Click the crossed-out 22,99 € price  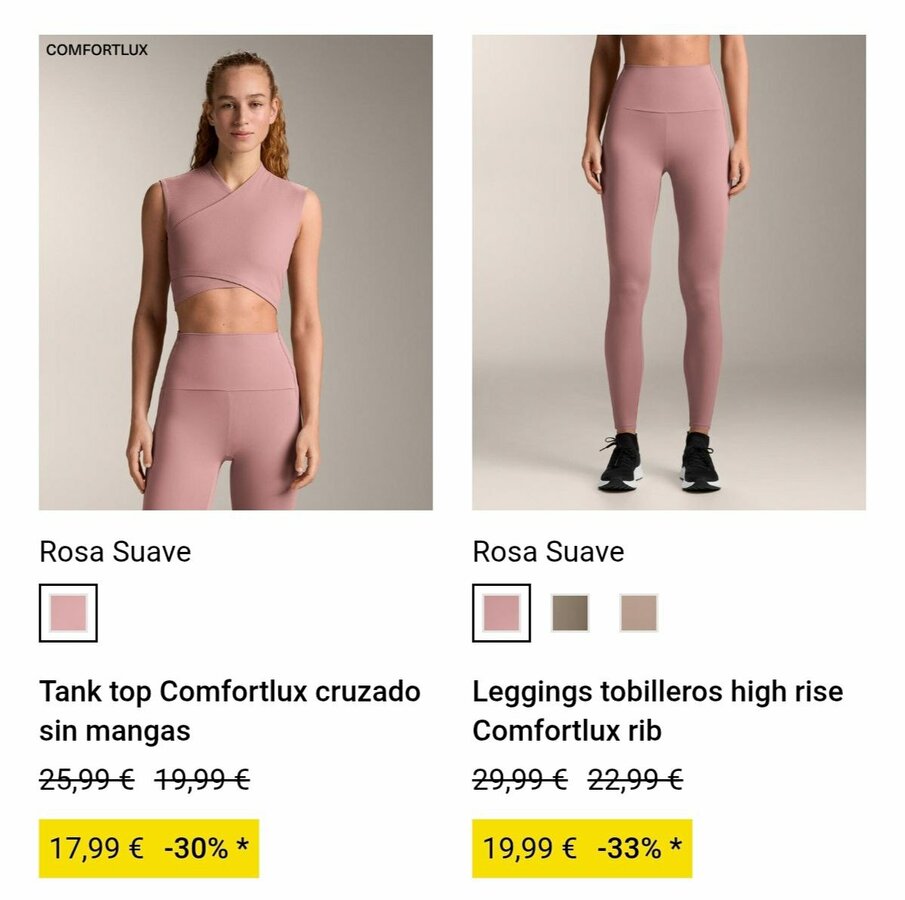635,780
